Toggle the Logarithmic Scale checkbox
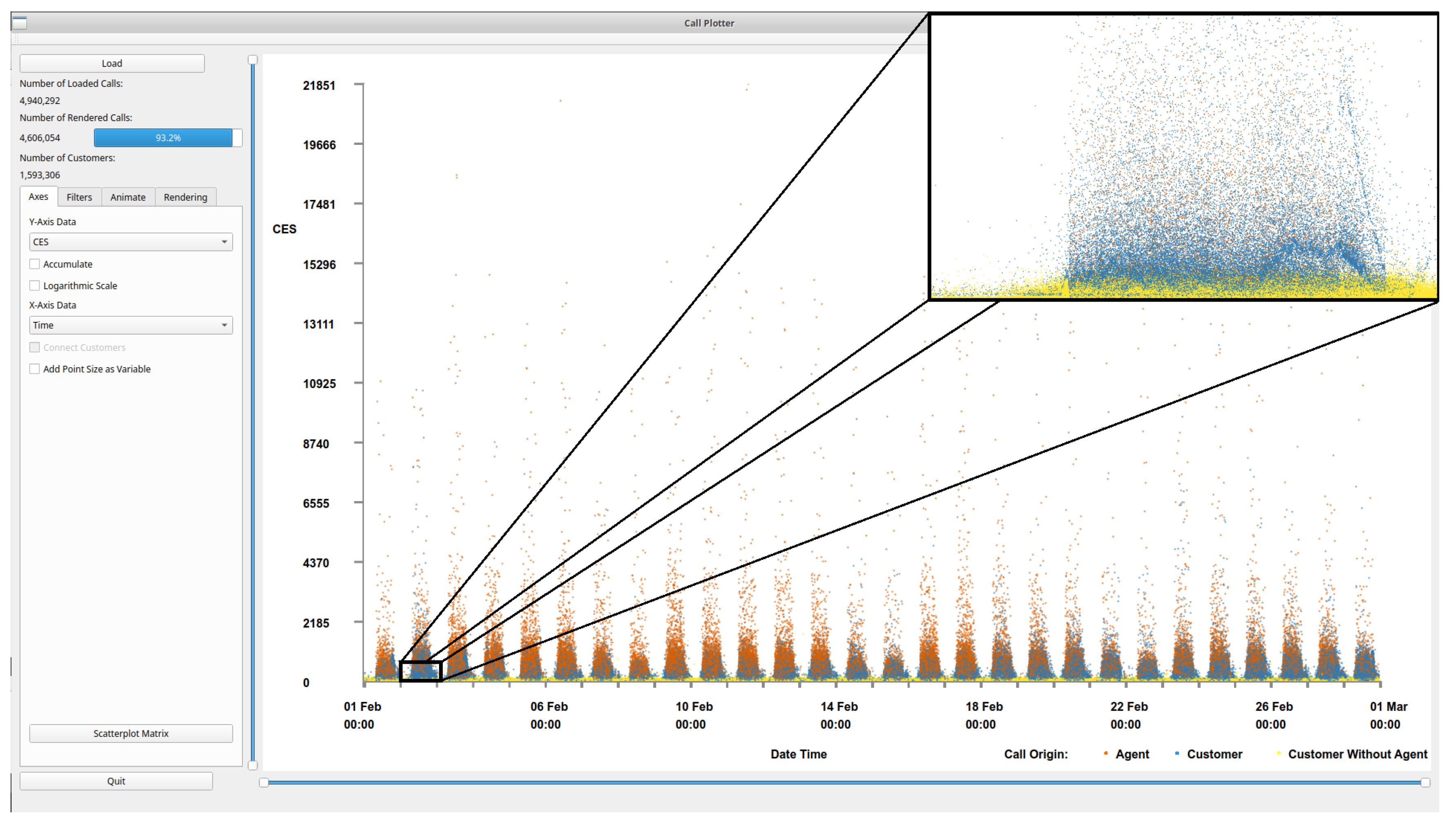The width and height of the screenshot is (1456, 827). click(35, 286)
